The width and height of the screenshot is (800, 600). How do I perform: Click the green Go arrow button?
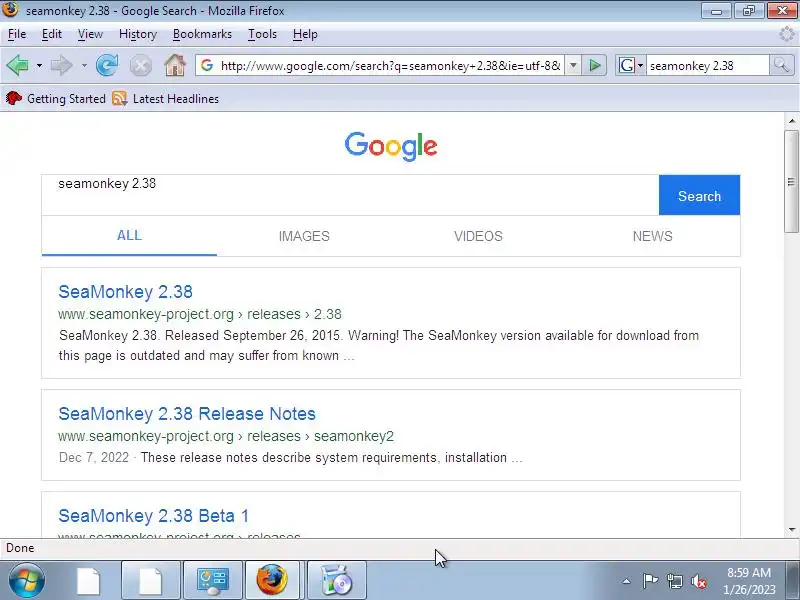point(595,65)
